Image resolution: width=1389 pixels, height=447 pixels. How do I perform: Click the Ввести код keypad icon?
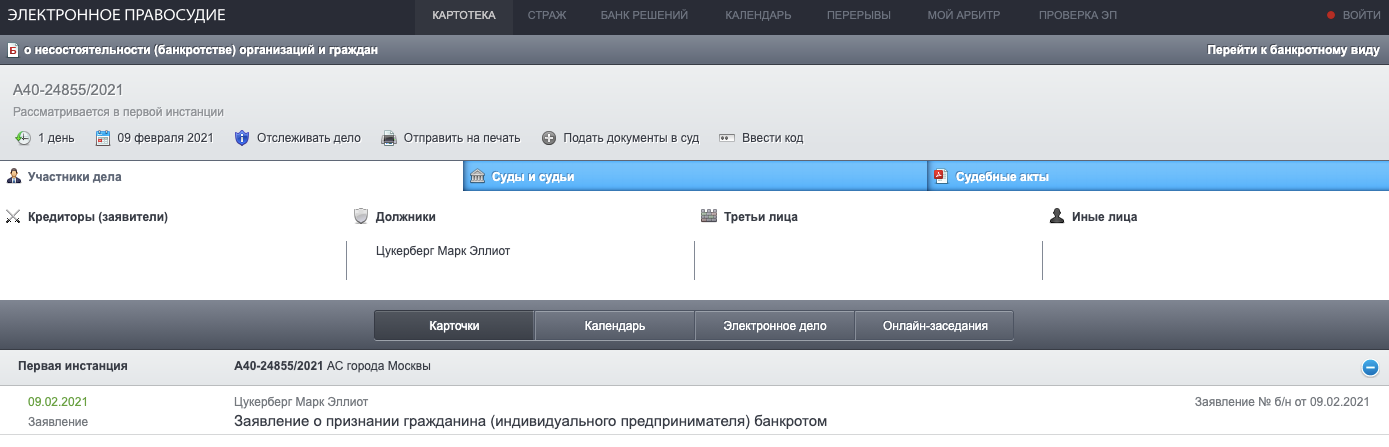[x=727, y=138]
